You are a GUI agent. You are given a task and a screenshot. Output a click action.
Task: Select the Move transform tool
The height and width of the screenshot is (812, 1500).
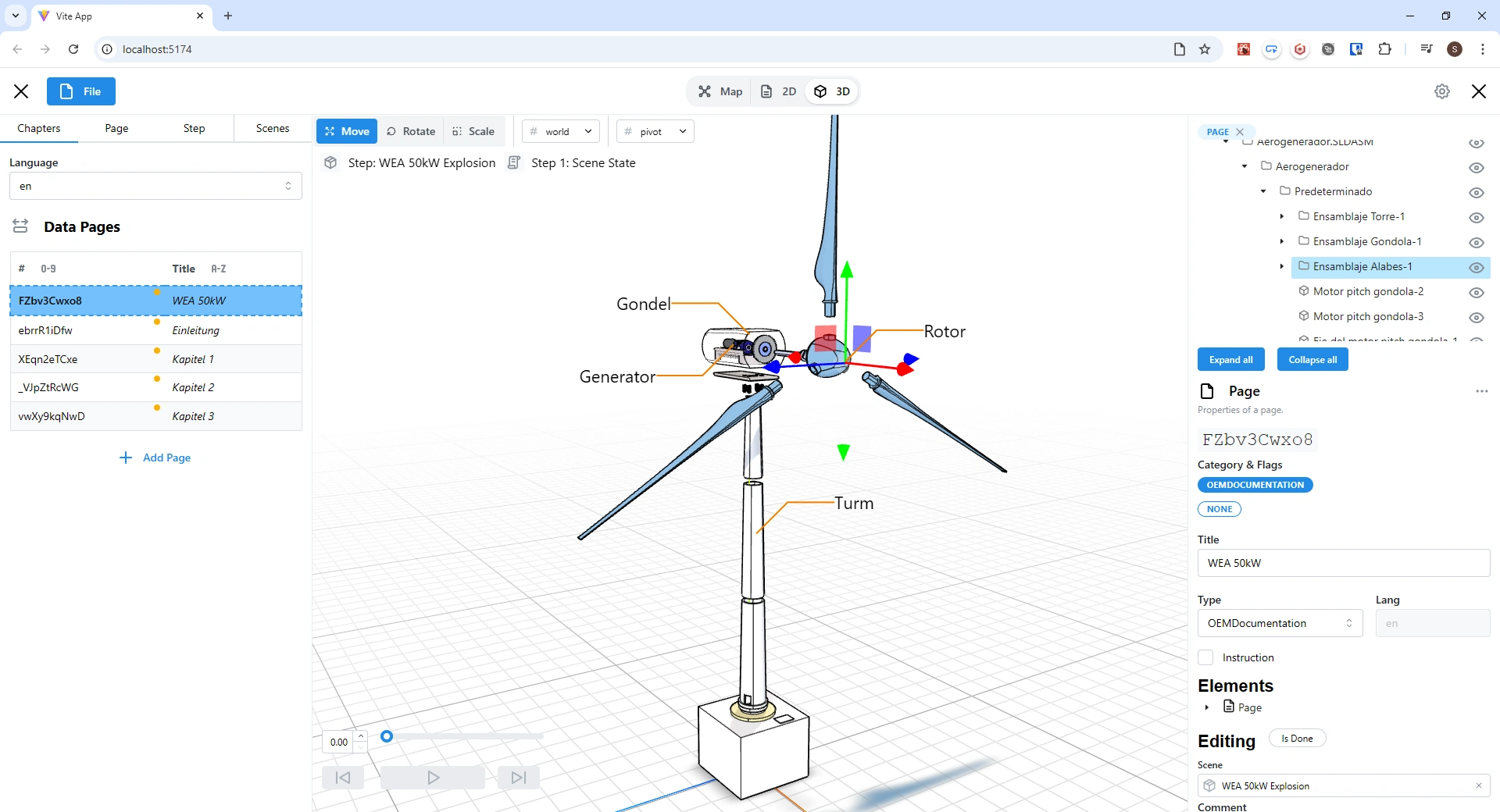(x=346, y=131)
